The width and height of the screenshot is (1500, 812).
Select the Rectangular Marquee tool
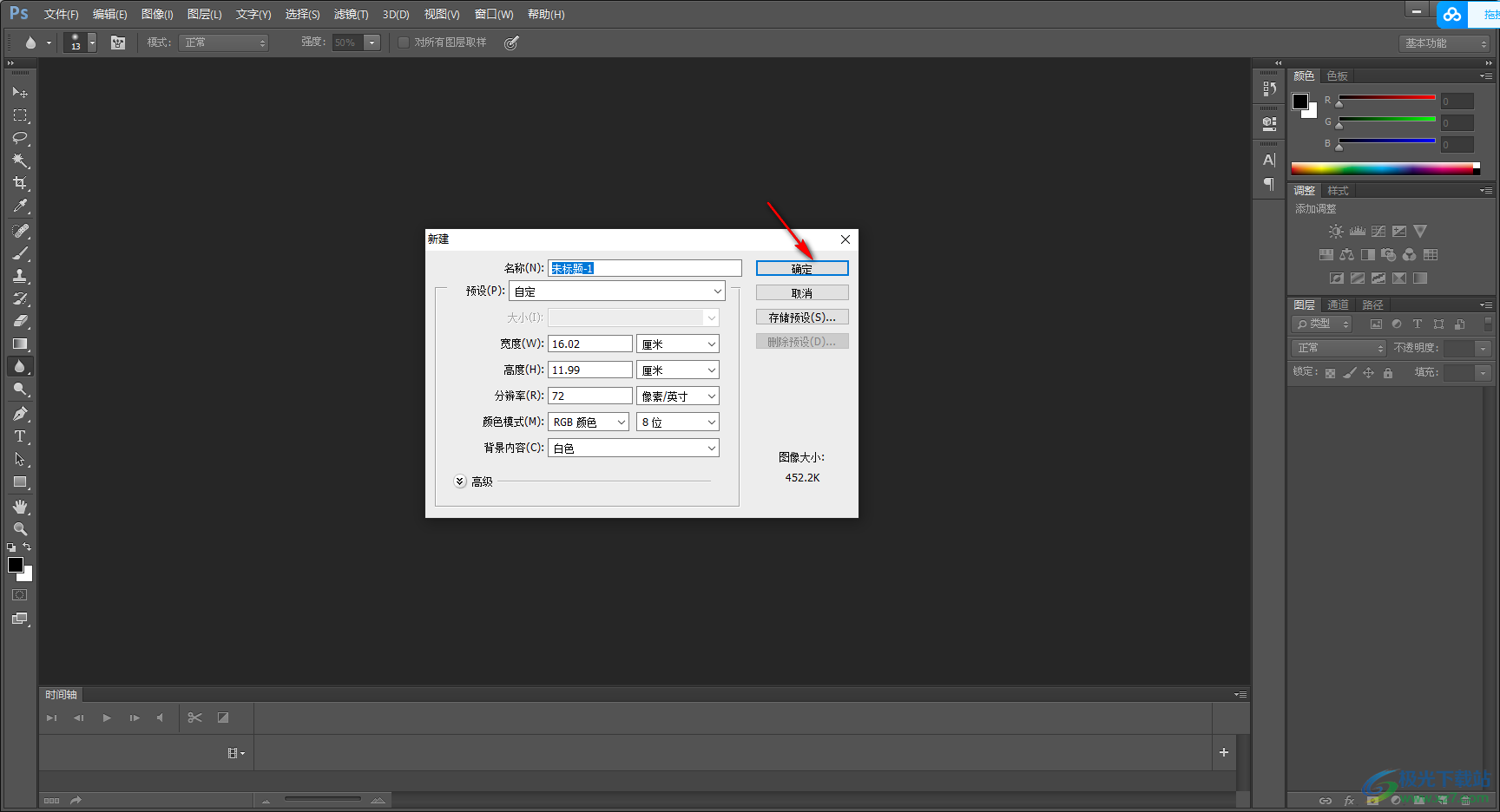(20, 115)
